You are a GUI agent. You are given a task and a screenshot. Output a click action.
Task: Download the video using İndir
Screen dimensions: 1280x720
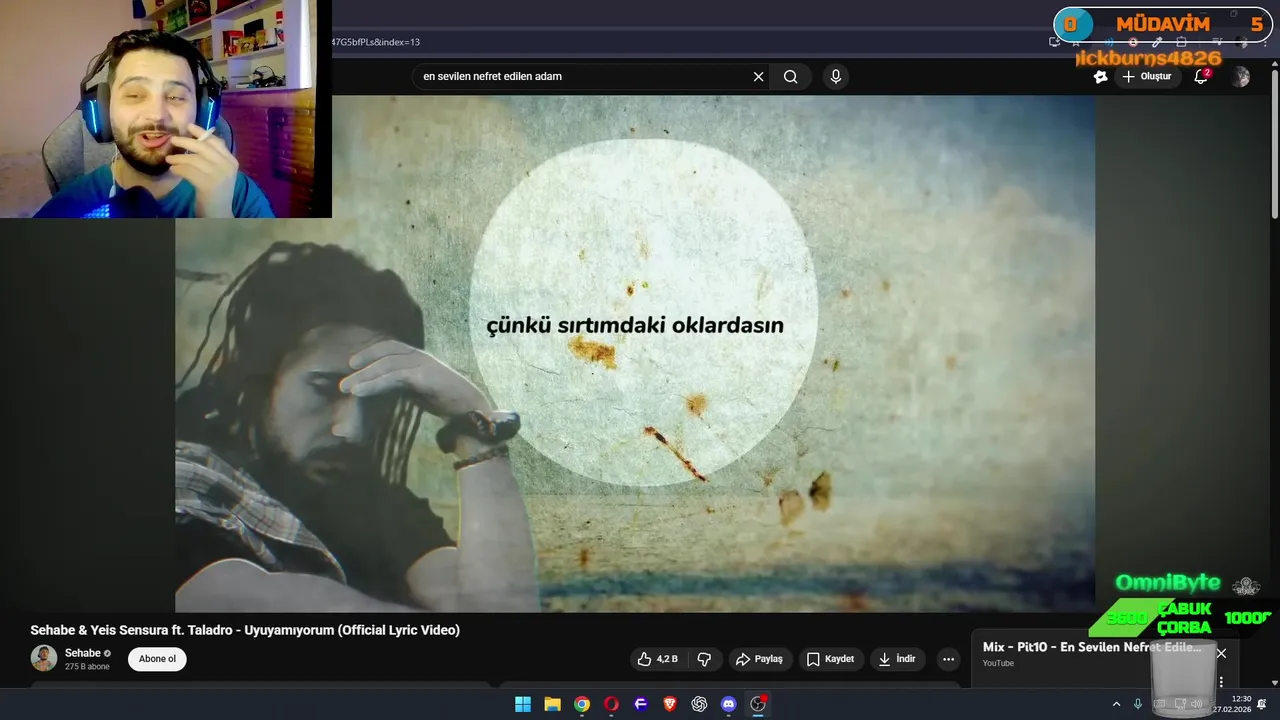[x=897, y=659]
